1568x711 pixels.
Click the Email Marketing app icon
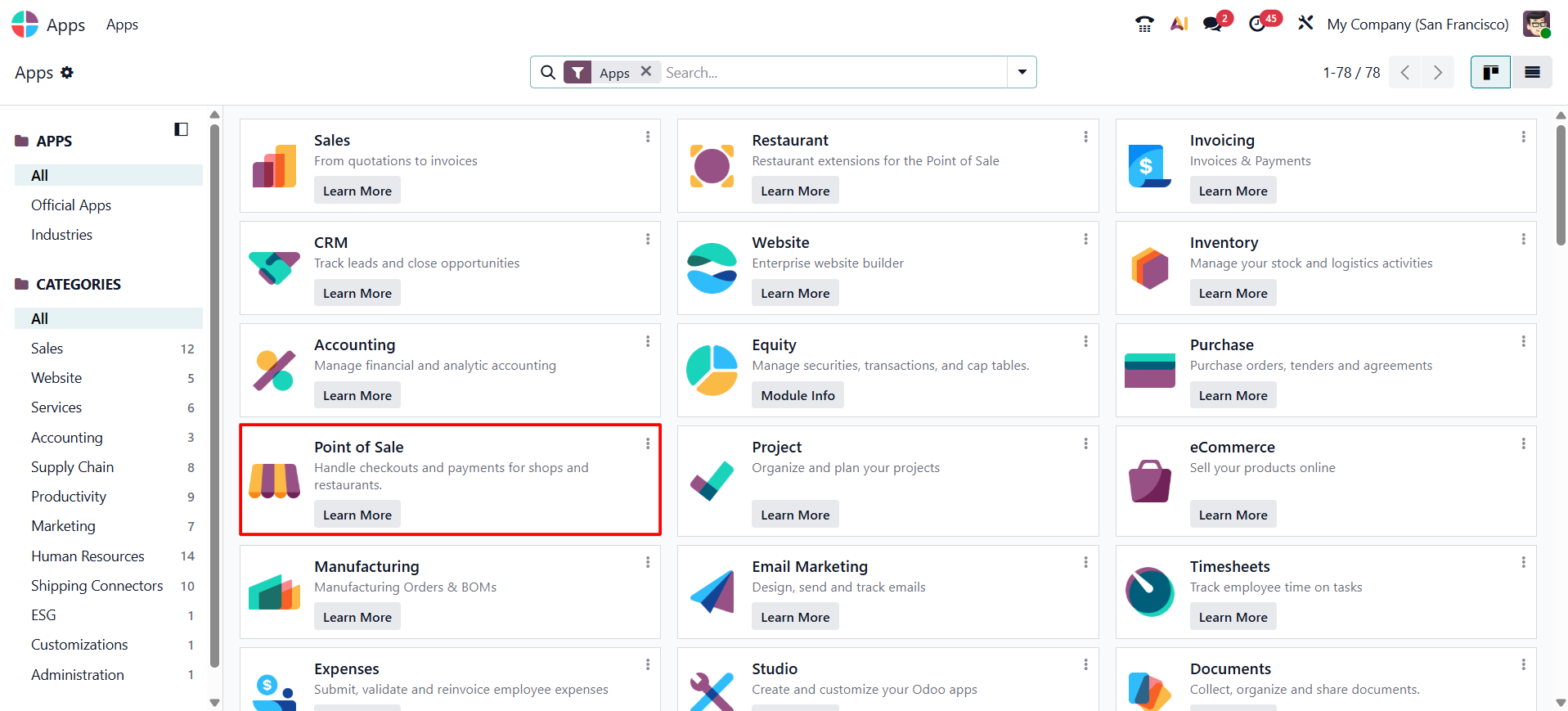(712, 592)
